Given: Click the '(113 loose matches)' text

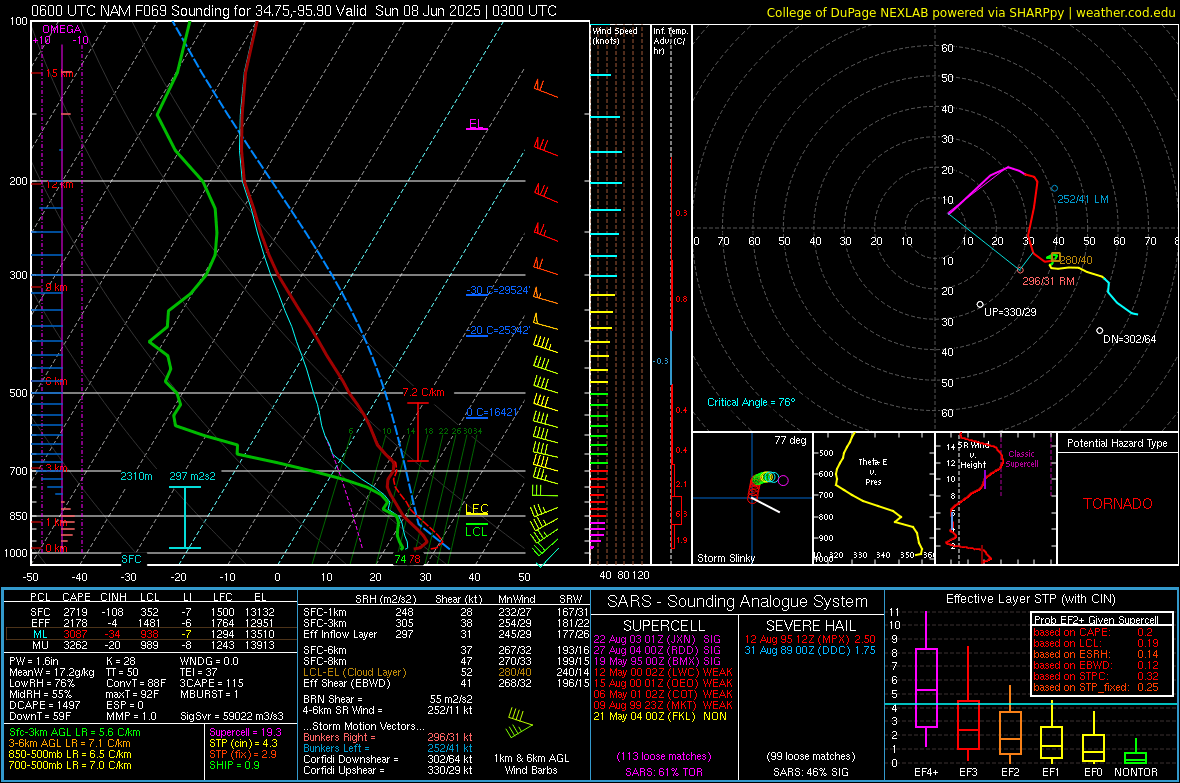Looking at the screenshot, I should 664,756.
